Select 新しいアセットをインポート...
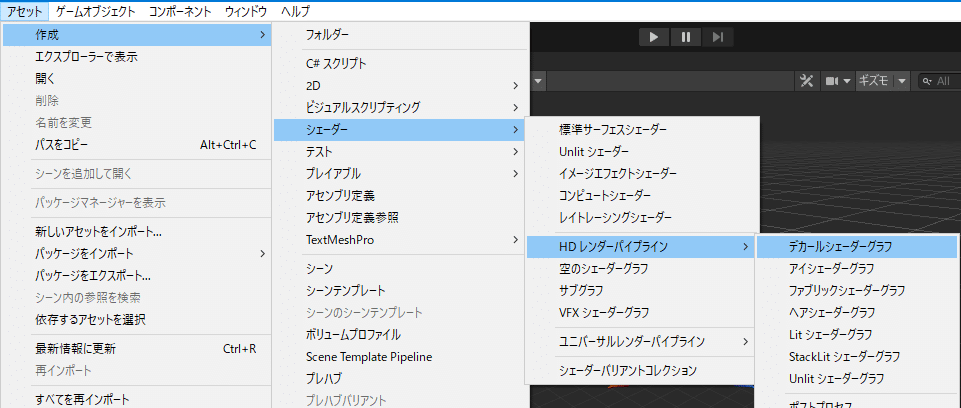Viewport: 961px width, 408px height. [137, 232]
